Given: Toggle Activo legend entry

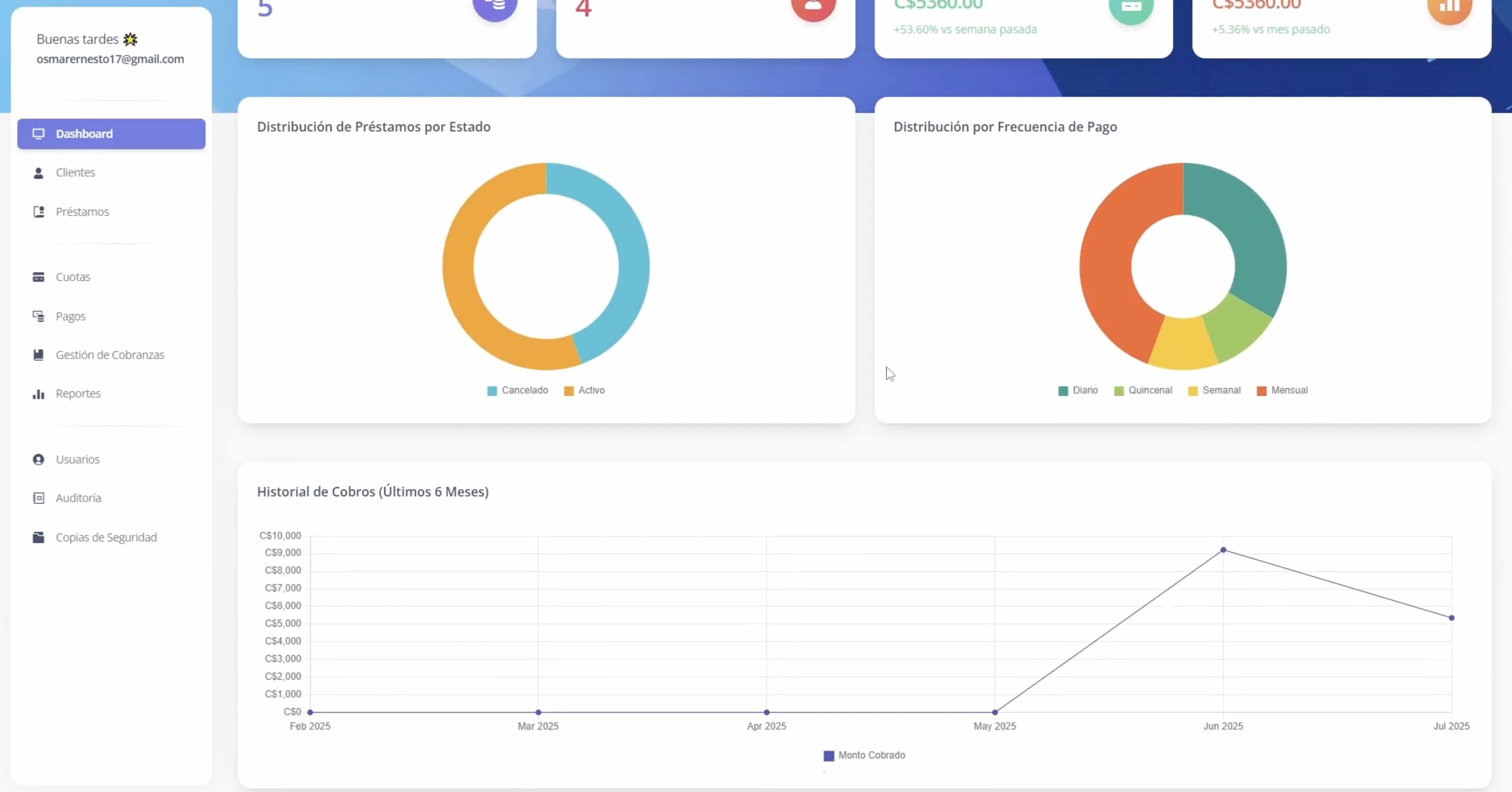Looking at the screenshot, I should tap(591, 390).
